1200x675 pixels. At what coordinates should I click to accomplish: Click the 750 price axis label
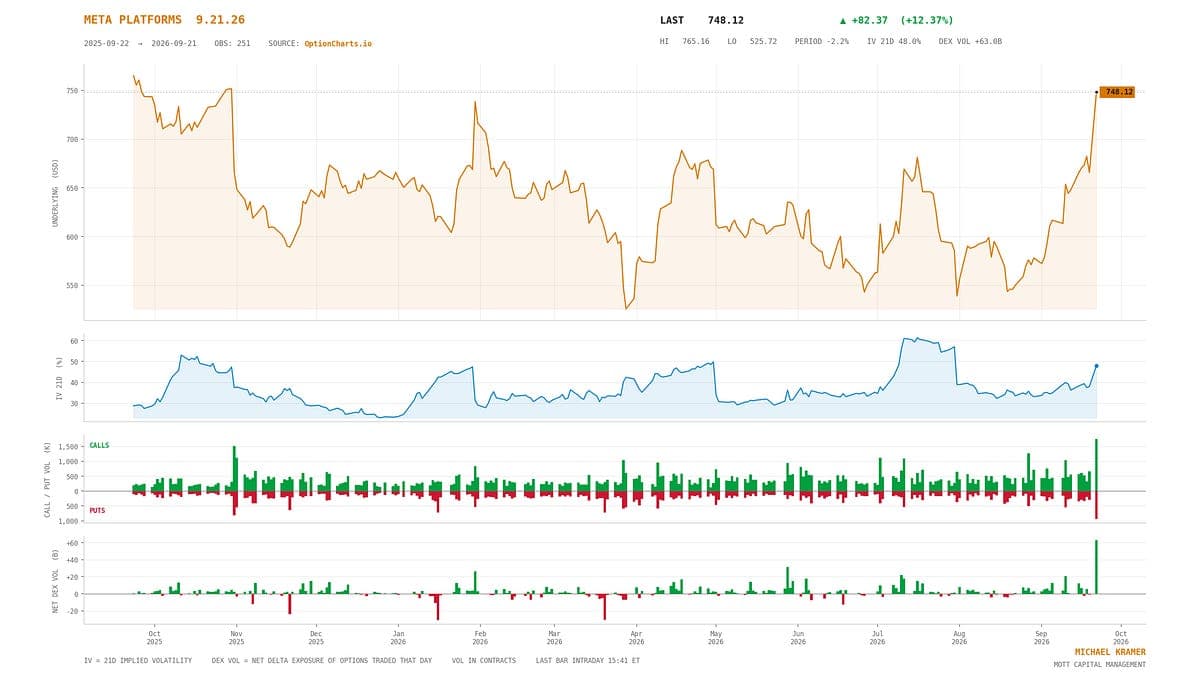[71, 91]
